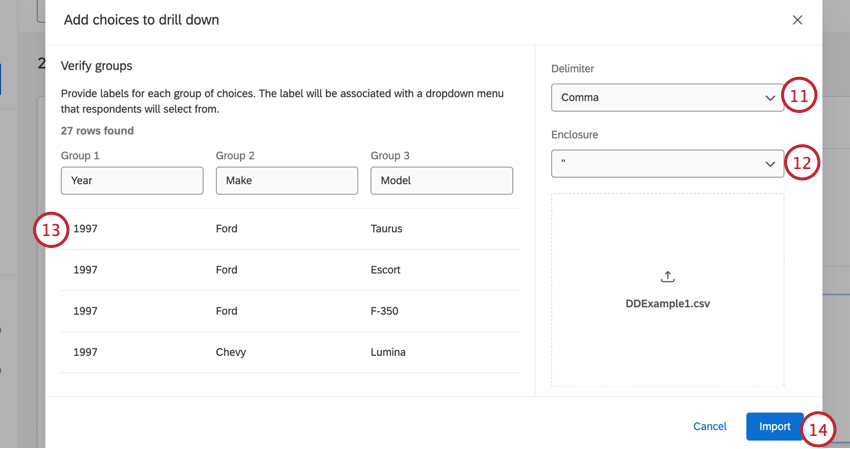This screenshot has width=850, height=449.
Task: Click the 'Verify groups' heading
Action: [x=97, y=66]
